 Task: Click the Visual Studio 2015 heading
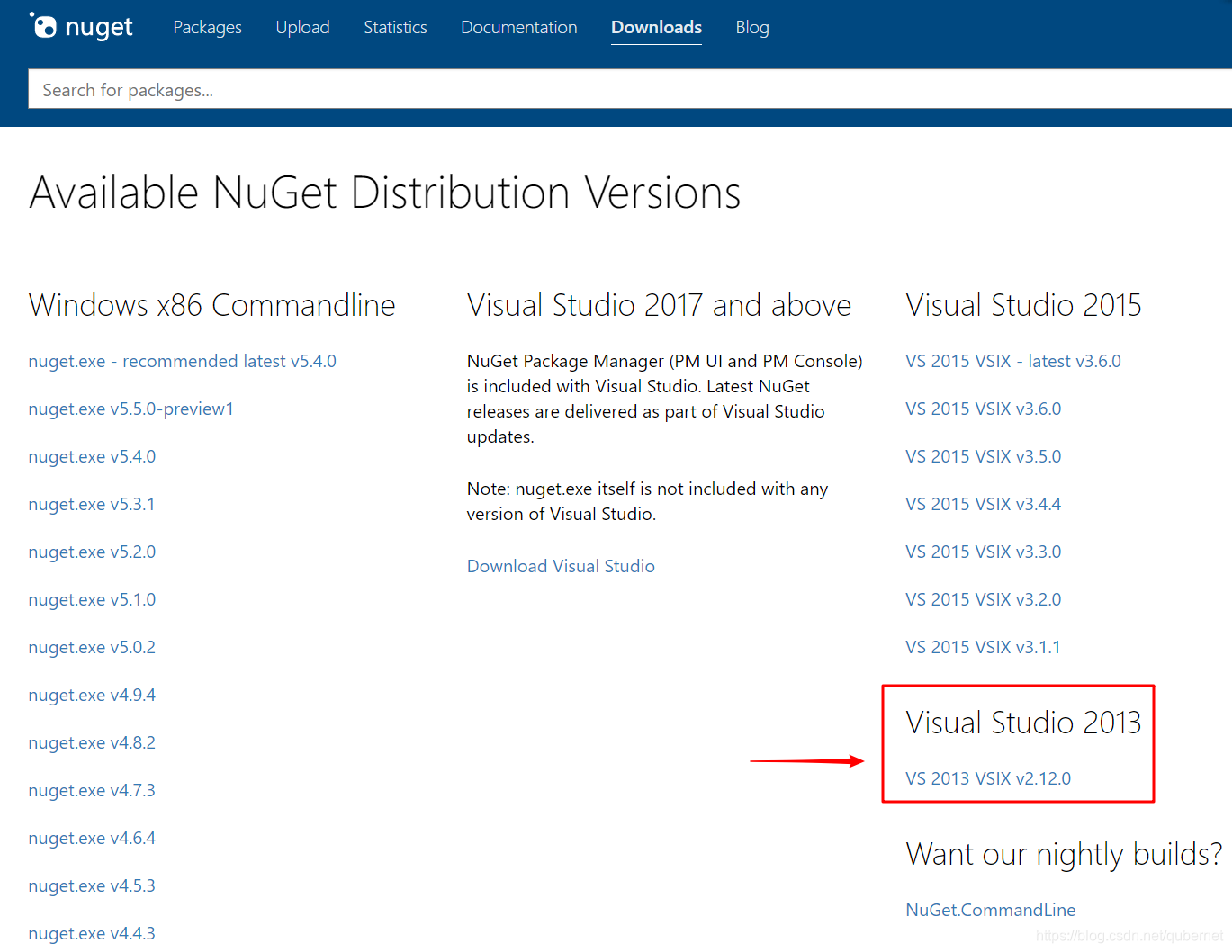1023,305
